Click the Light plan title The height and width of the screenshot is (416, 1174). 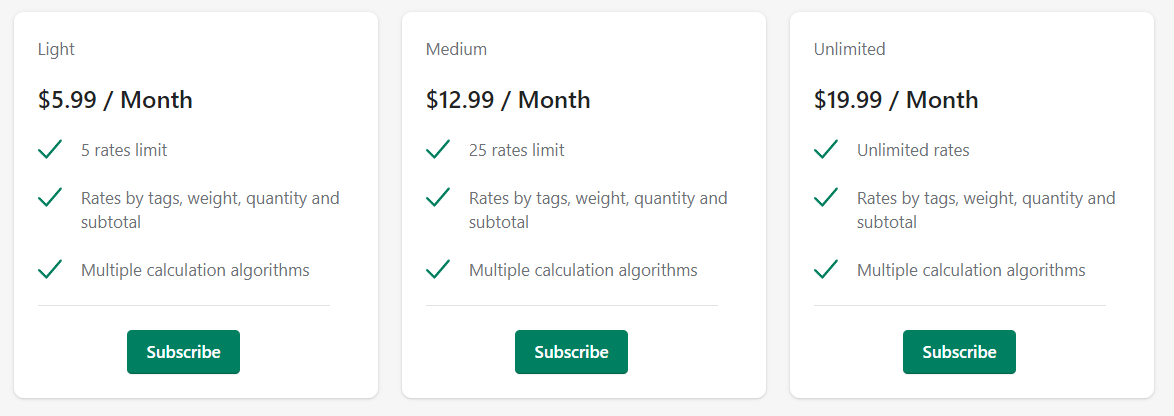click(x=56, y=49)
